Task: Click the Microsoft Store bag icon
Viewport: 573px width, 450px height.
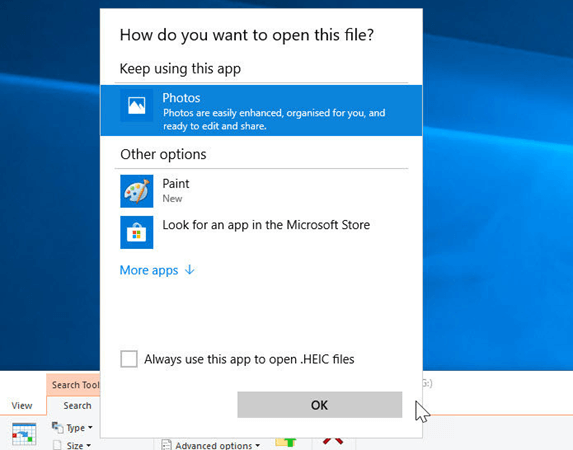Action: (x=137, y=232)
